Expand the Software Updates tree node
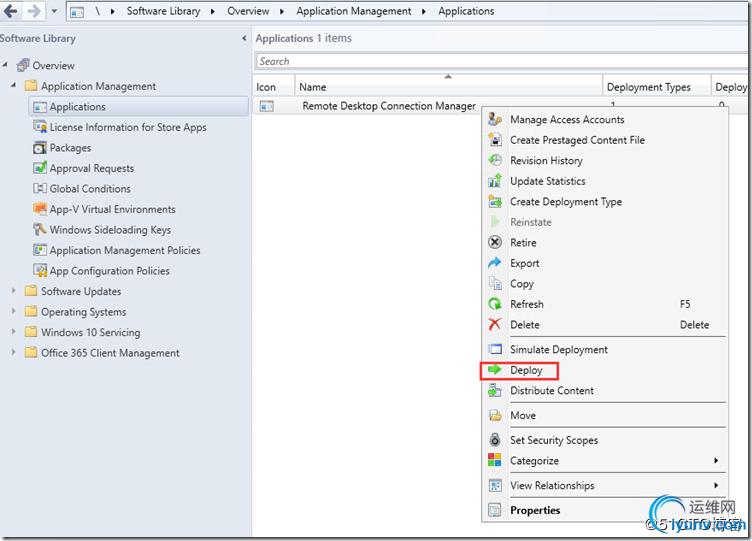The image size is (752, 541). 14,292
